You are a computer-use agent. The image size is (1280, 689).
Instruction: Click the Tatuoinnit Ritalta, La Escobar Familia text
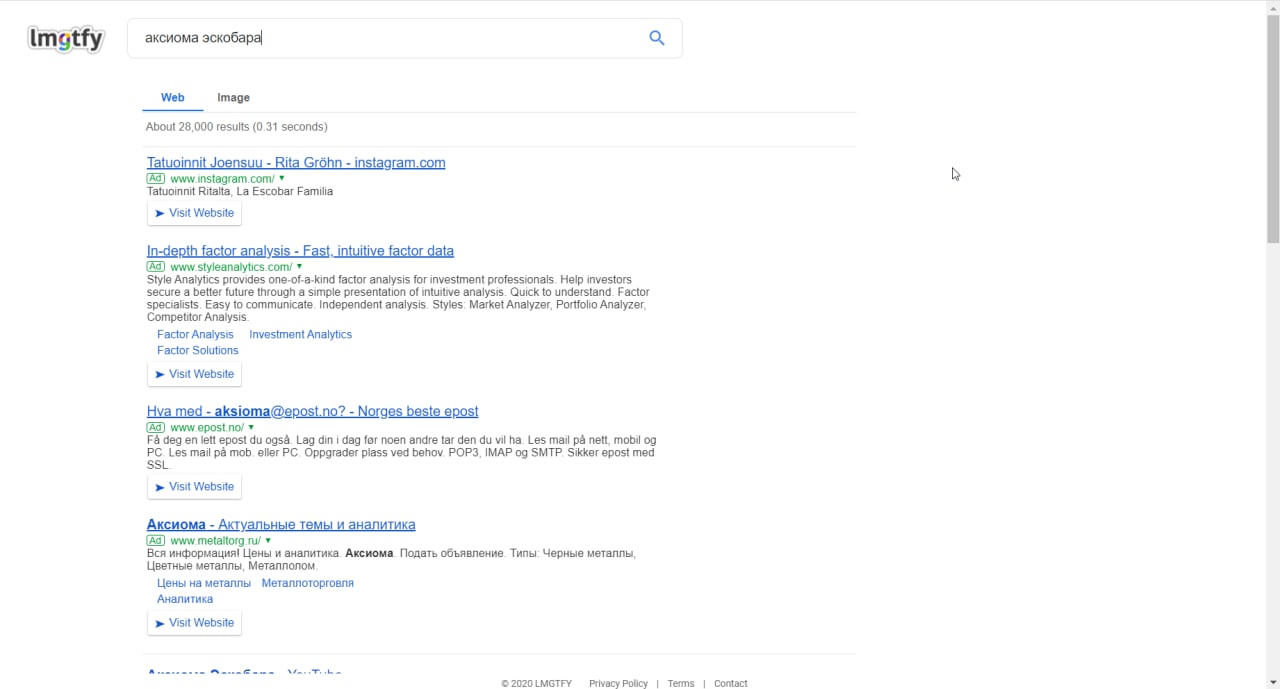coord(240,192)
